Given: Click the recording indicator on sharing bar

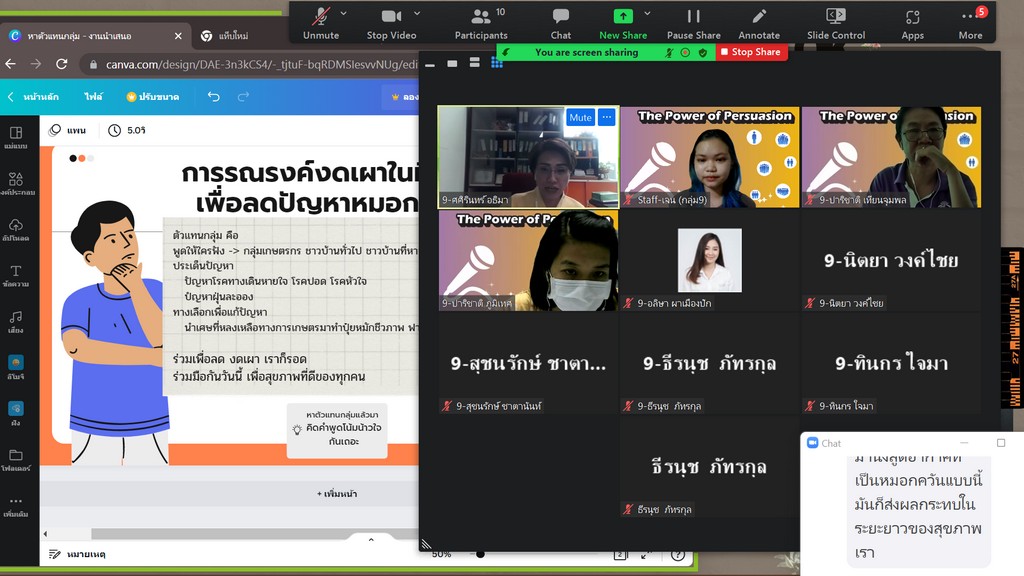Looking at the screenshot, I should pos(685,52).
